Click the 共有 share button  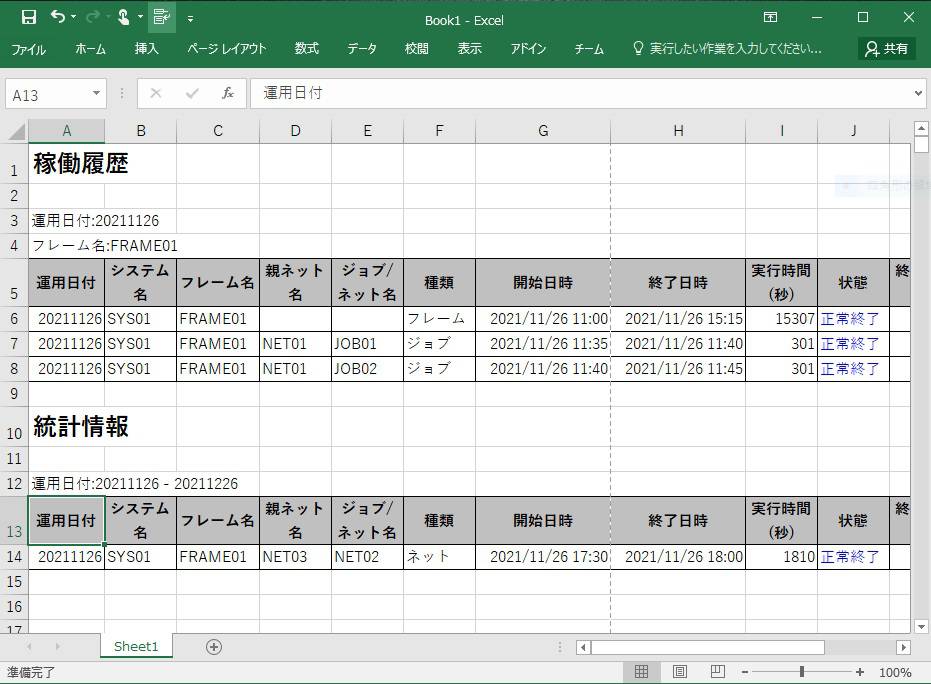tap(886, 49)
